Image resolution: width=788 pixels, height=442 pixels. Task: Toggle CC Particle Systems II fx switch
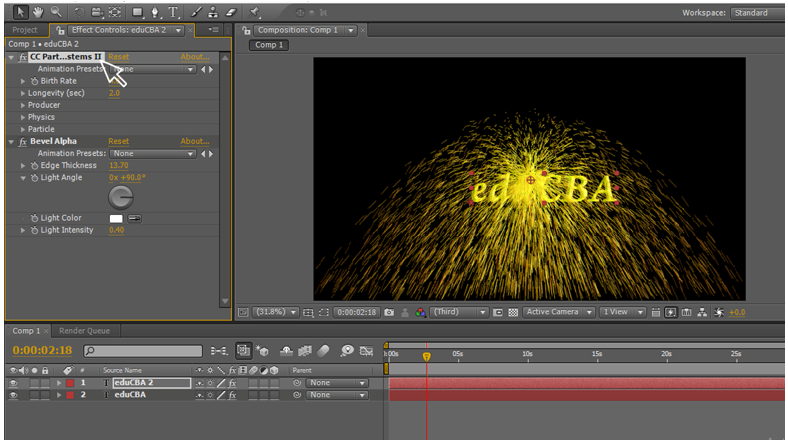point(23,57)
